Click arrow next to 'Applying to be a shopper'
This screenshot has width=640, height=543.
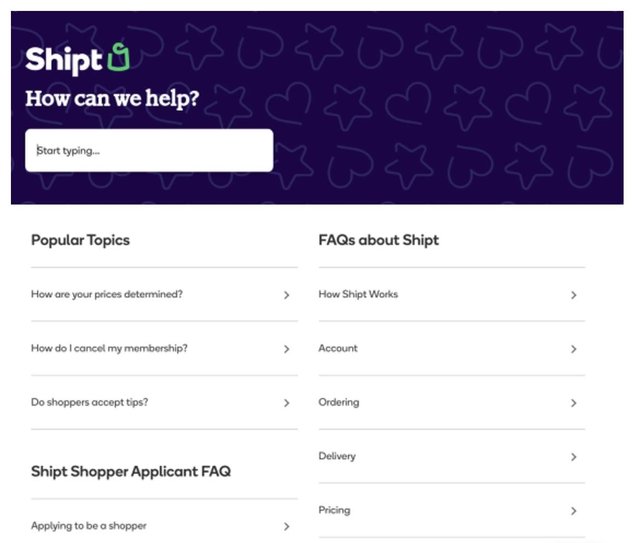(287, 526)
